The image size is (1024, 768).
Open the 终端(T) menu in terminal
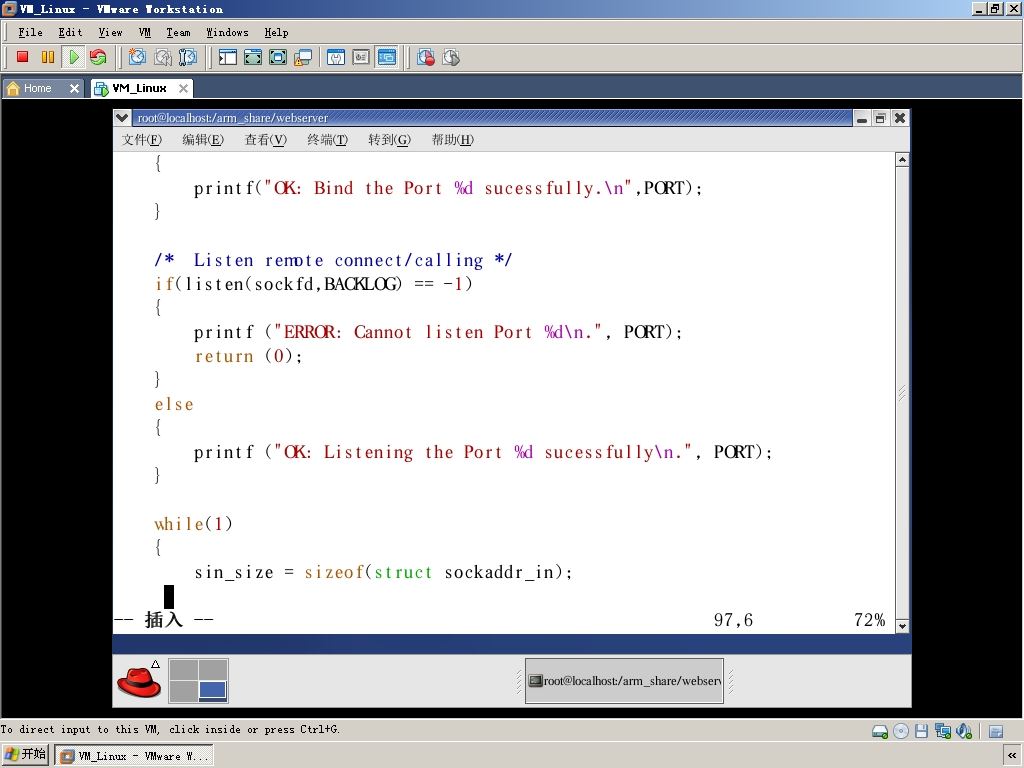tap(327, 139)
